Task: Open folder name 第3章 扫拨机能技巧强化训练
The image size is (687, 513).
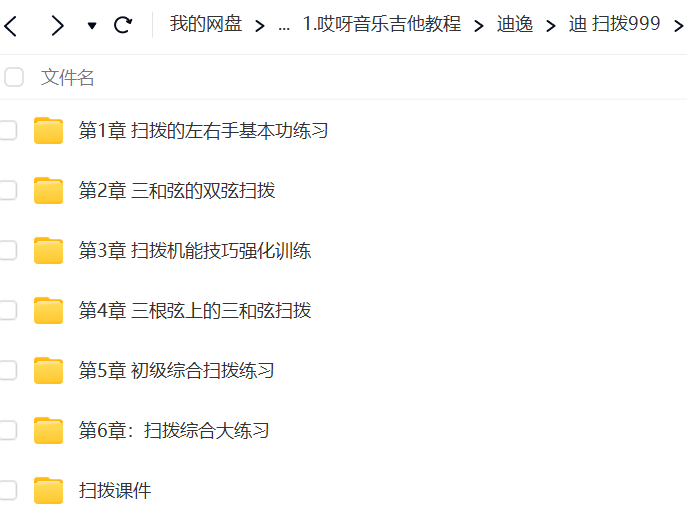Action: (195, 251)
